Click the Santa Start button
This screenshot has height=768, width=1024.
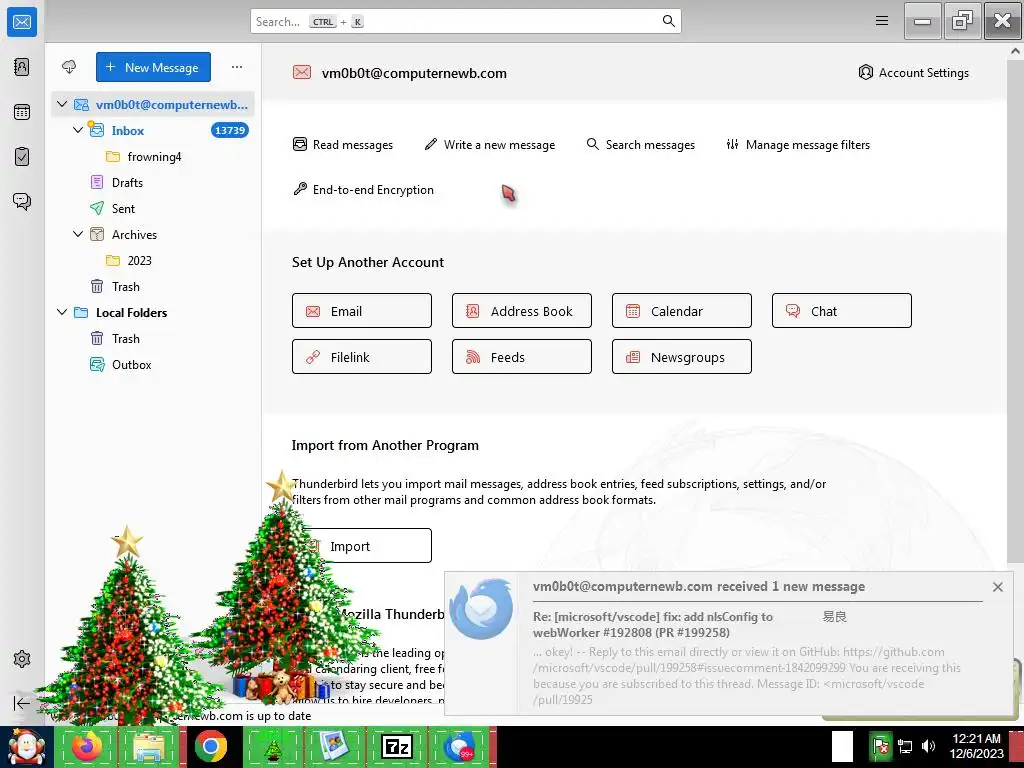click(26, 746)
